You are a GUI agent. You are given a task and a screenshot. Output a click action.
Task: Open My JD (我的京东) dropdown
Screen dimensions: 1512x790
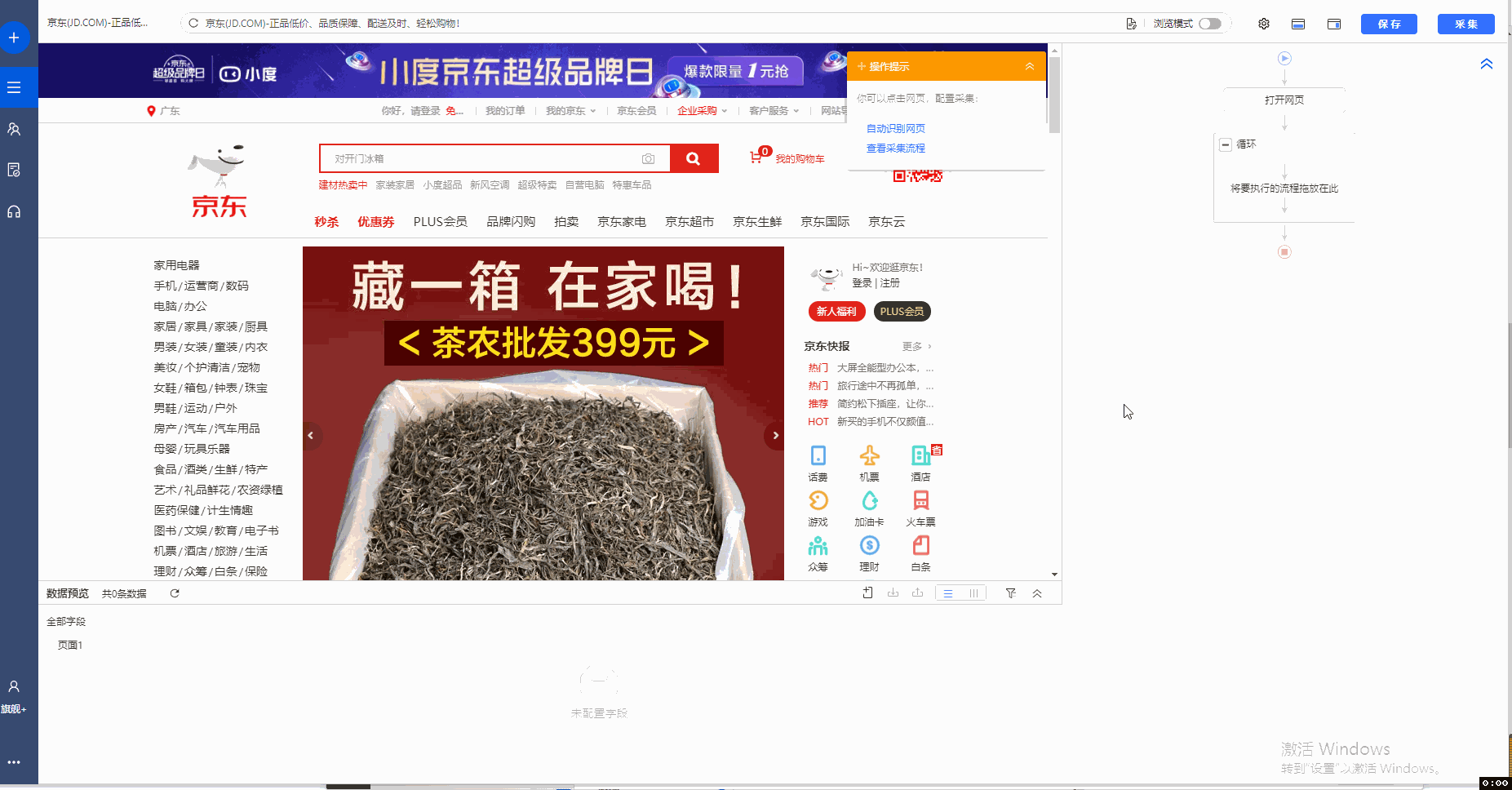click(570, 111)
